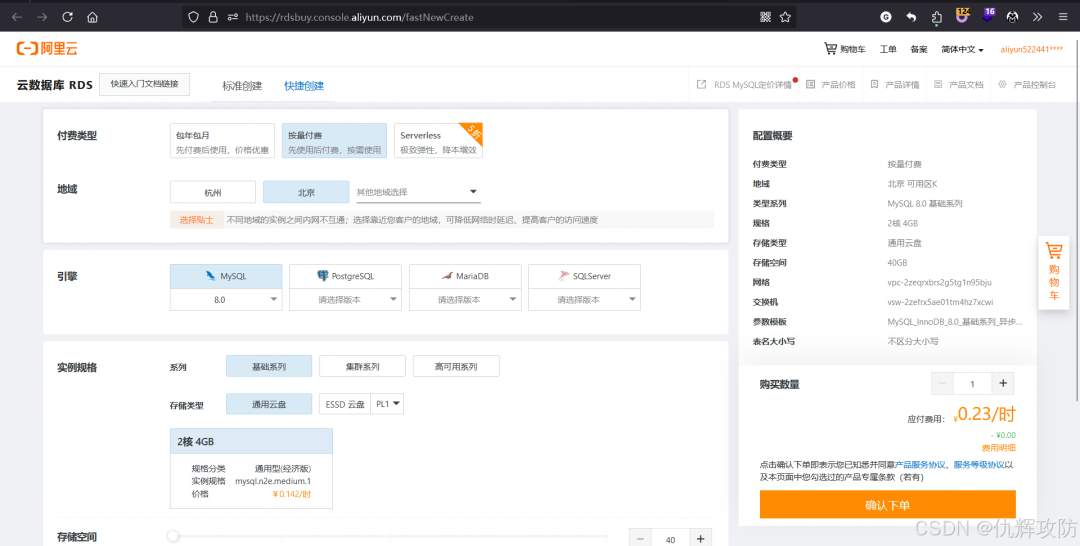Click 备案 in top header

point(919,50)
